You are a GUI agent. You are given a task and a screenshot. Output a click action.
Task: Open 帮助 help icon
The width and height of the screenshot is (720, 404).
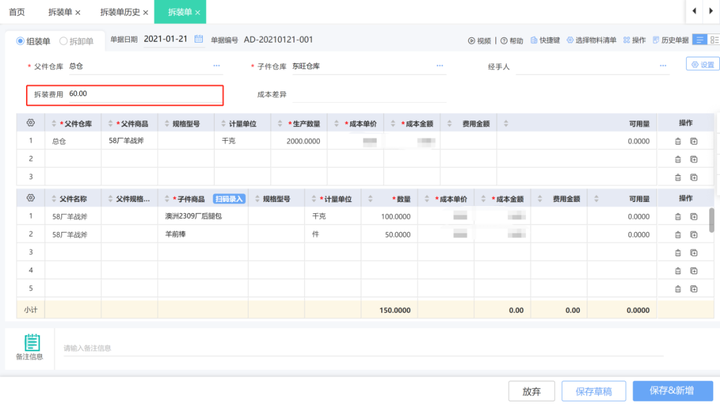[x=504, y=40]
